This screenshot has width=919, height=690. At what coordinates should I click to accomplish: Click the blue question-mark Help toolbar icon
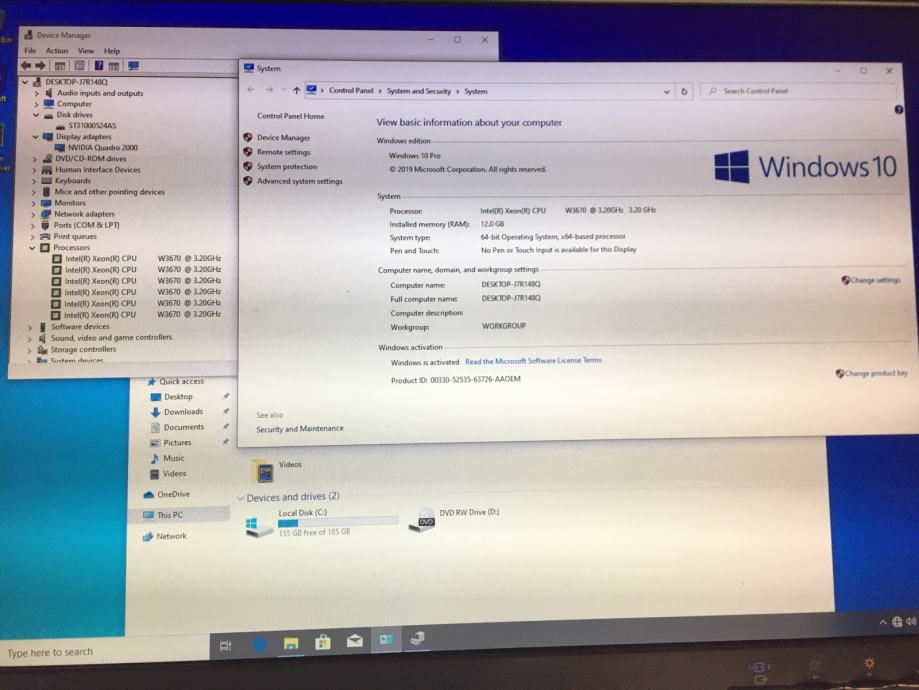[98, 66]
